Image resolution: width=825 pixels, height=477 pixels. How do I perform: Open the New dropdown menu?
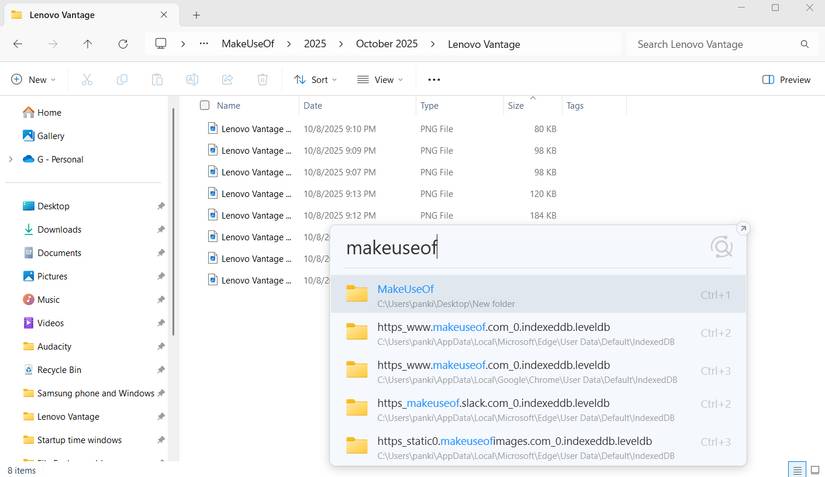pyautogui.click(x=33, y=79)
